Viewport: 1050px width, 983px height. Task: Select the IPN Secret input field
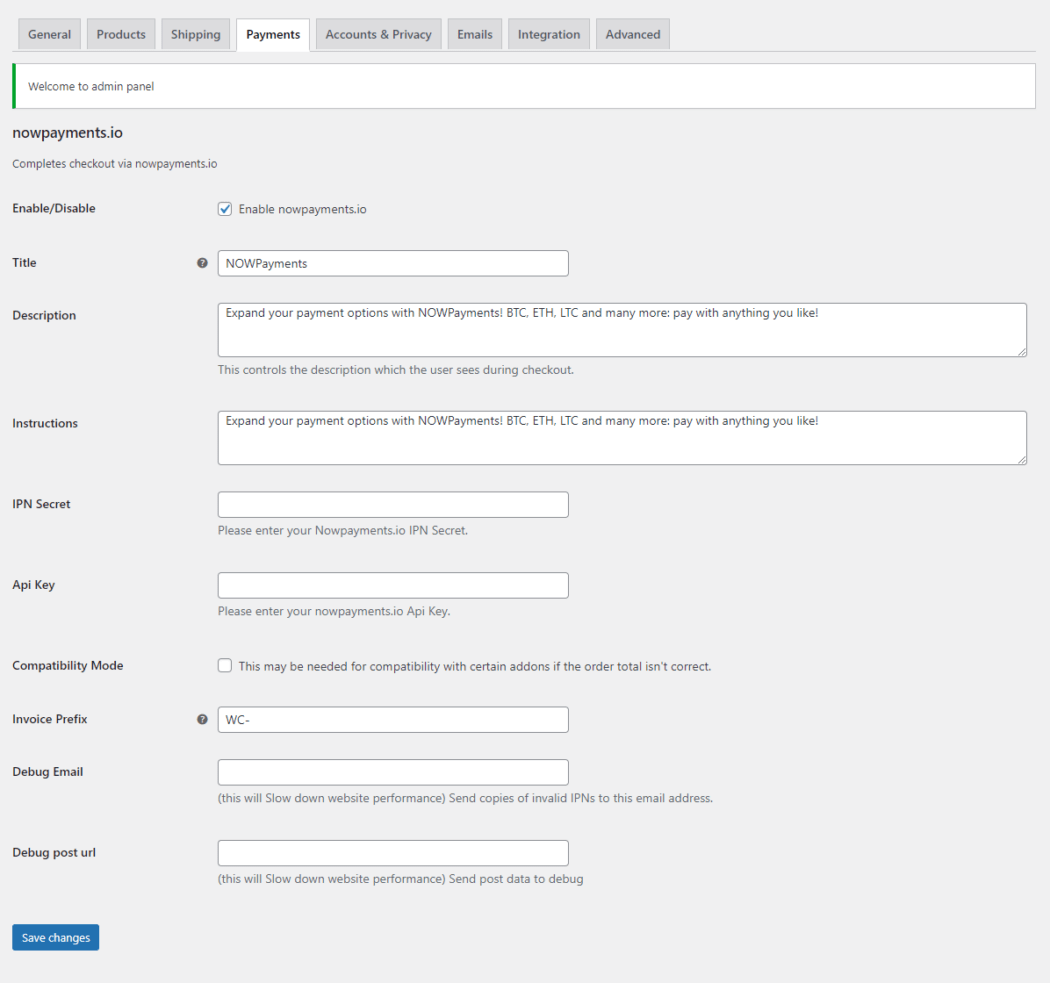[x=393, y=504]
